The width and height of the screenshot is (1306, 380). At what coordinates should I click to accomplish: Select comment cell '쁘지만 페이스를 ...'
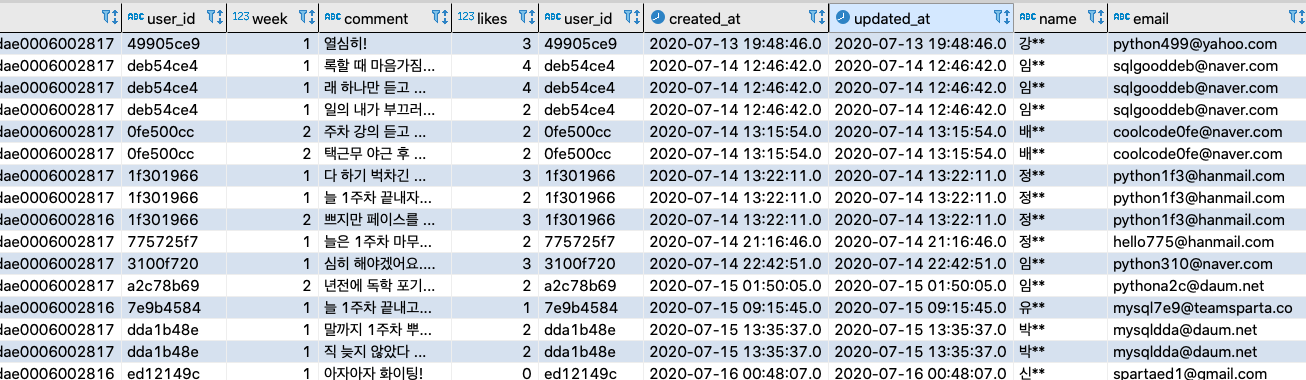(x=385, y=219)
